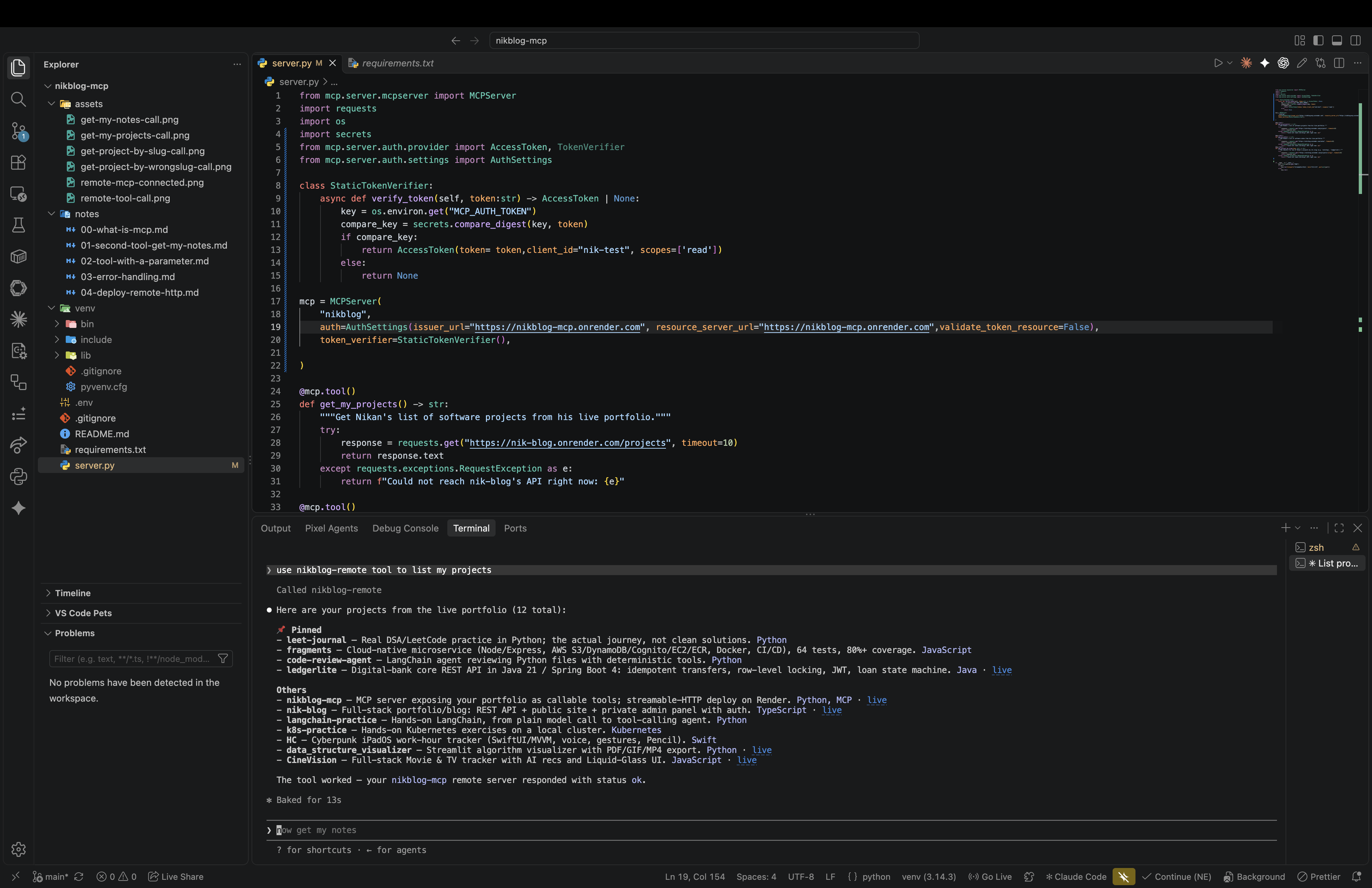The image size is (1372, 888).
Task: Click the Split Editor Right icon
Action: [x=1339, y=63]
